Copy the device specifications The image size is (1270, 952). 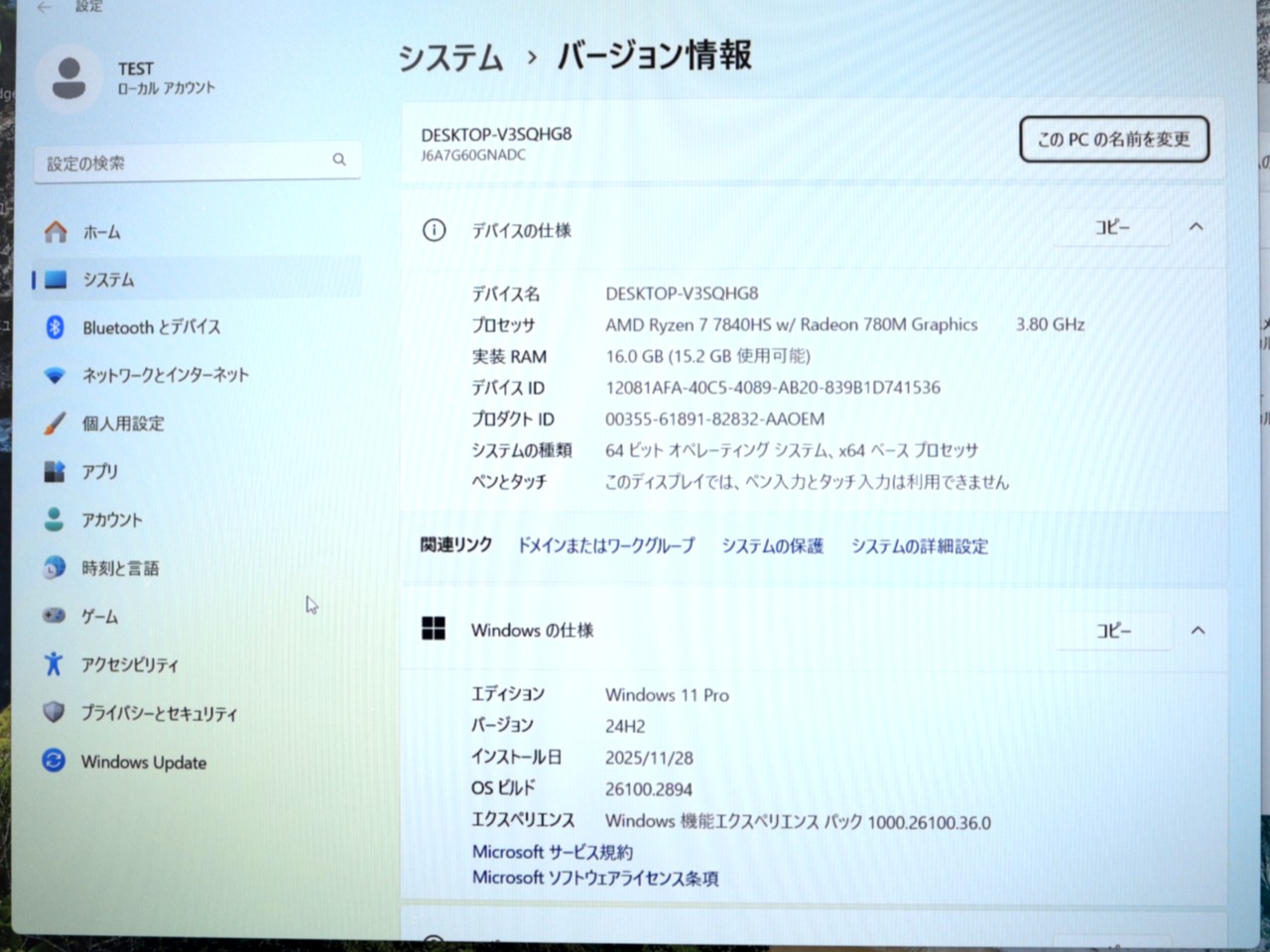pyautogui.click(x=1111, y=228)
